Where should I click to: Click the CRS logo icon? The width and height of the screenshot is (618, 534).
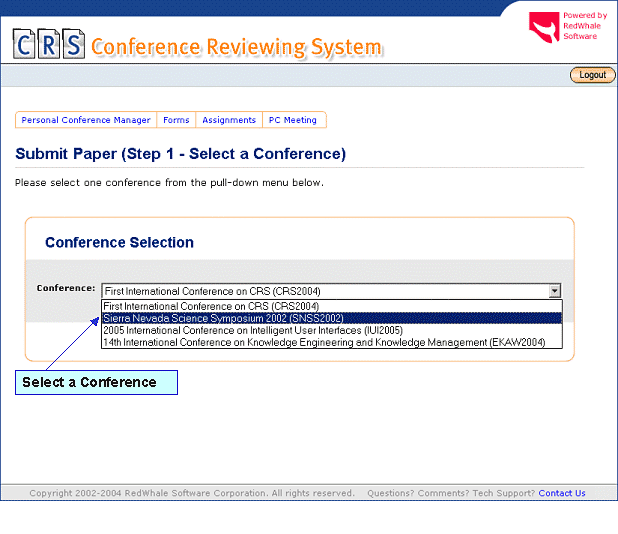click(48, 44)
